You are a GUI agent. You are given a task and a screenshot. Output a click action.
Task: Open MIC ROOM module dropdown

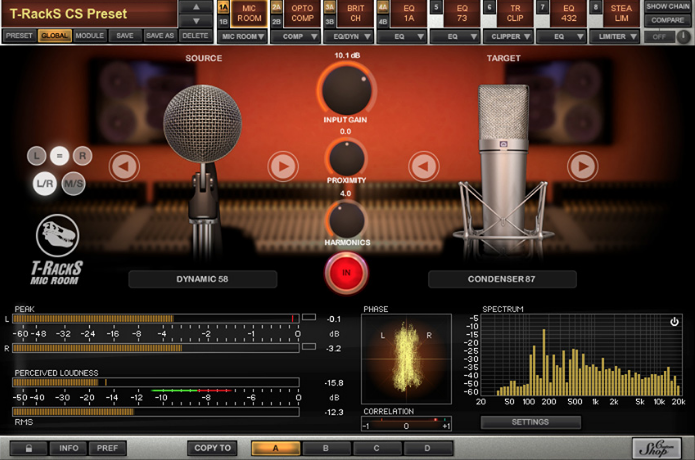coord(243,36)
